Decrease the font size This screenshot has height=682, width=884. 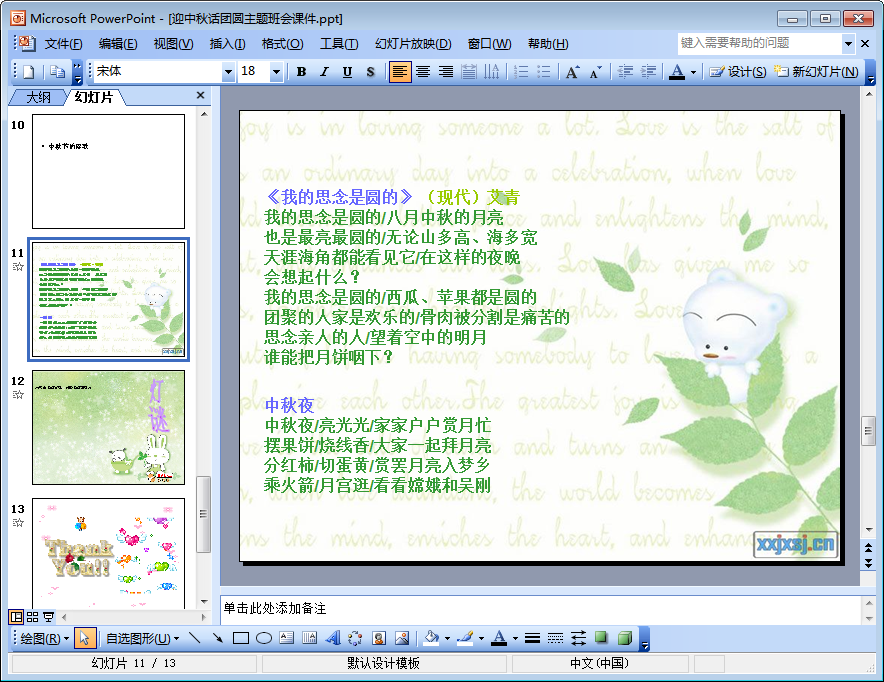click(595, 72)
